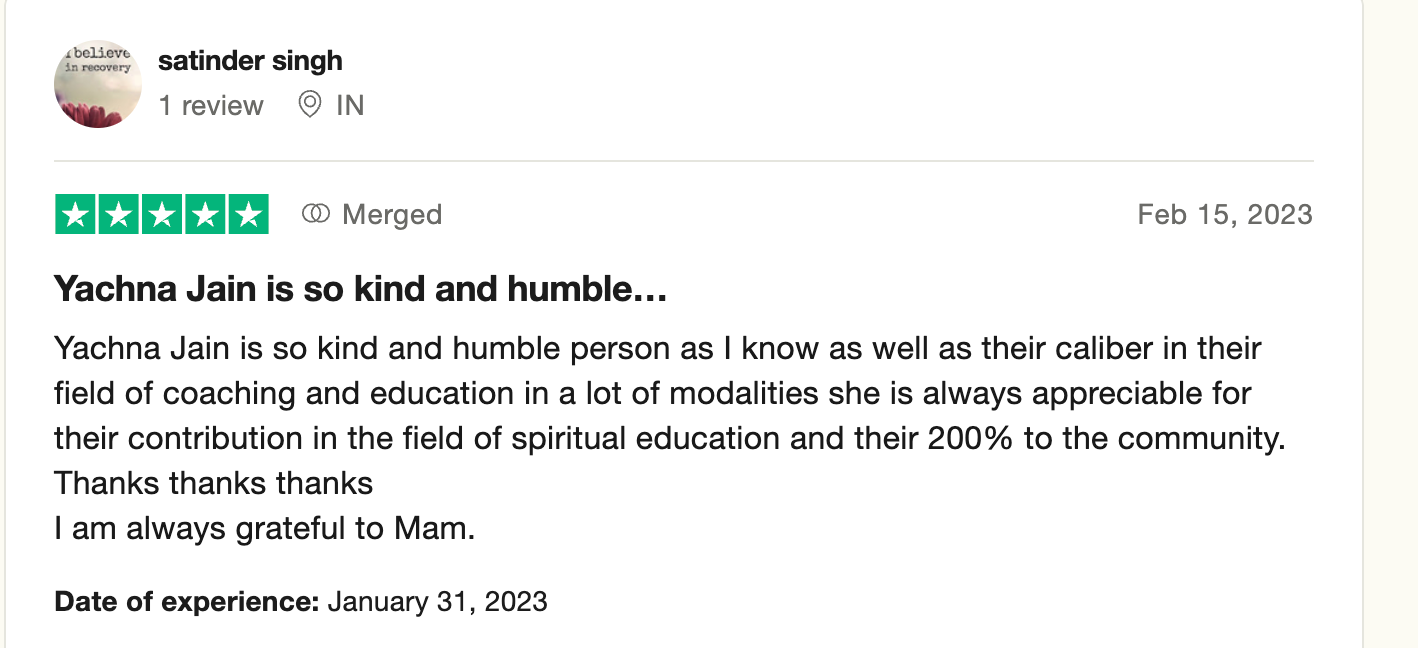Click the "1 review" count
Screen dimensions: 1418x648
(211, 105)
